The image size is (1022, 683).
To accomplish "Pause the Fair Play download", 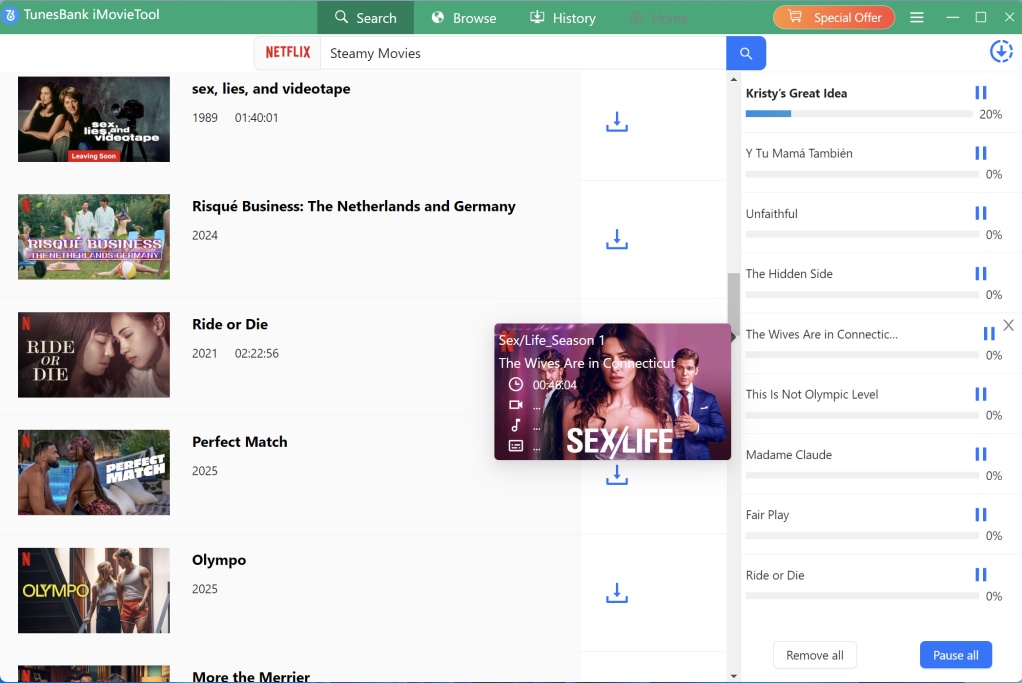I will click(x=980, y=514).
